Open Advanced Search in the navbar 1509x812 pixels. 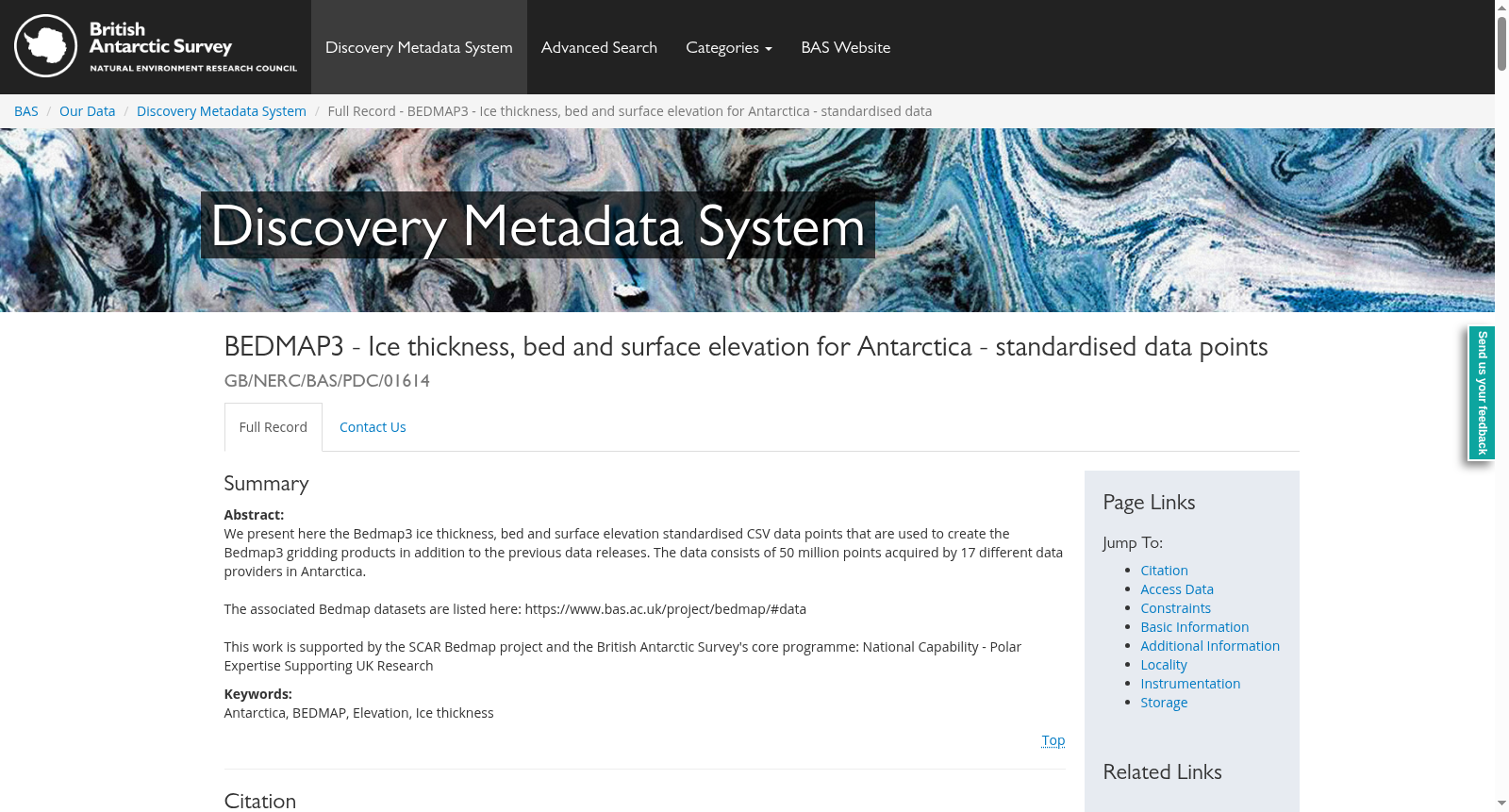[599, 47]
